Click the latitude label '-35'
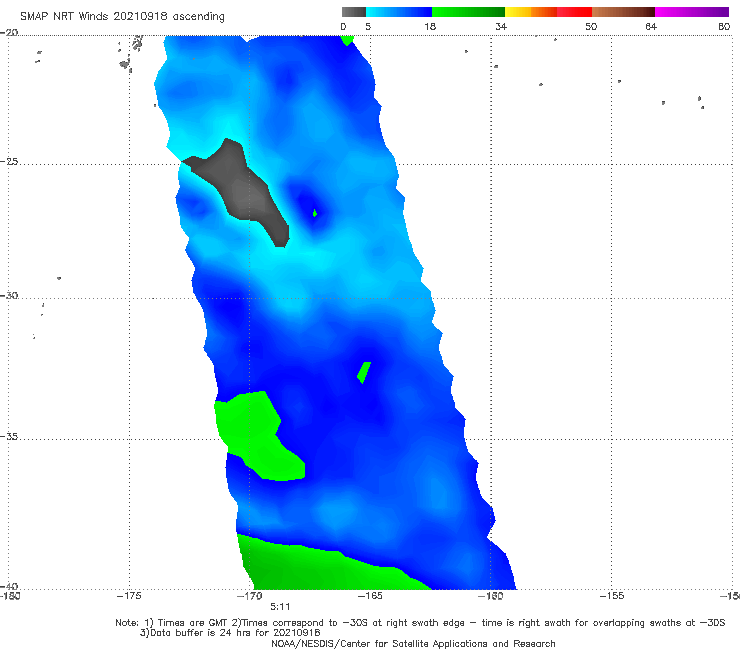The height and width of the screenshot is (650, 740). pyautogui.click(x=9, y=437)
